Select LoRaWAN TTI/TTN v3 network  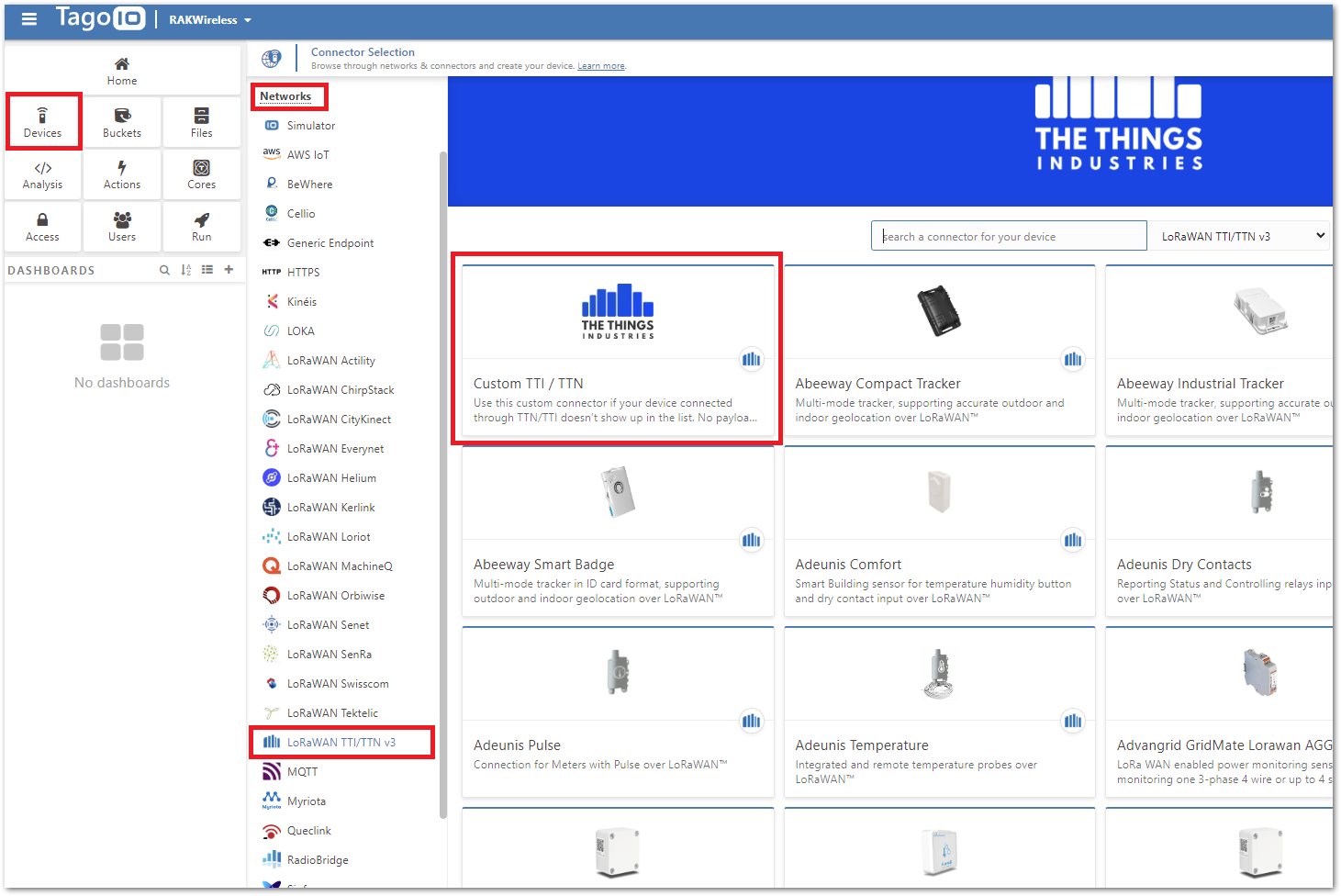[x=341, y=743]
